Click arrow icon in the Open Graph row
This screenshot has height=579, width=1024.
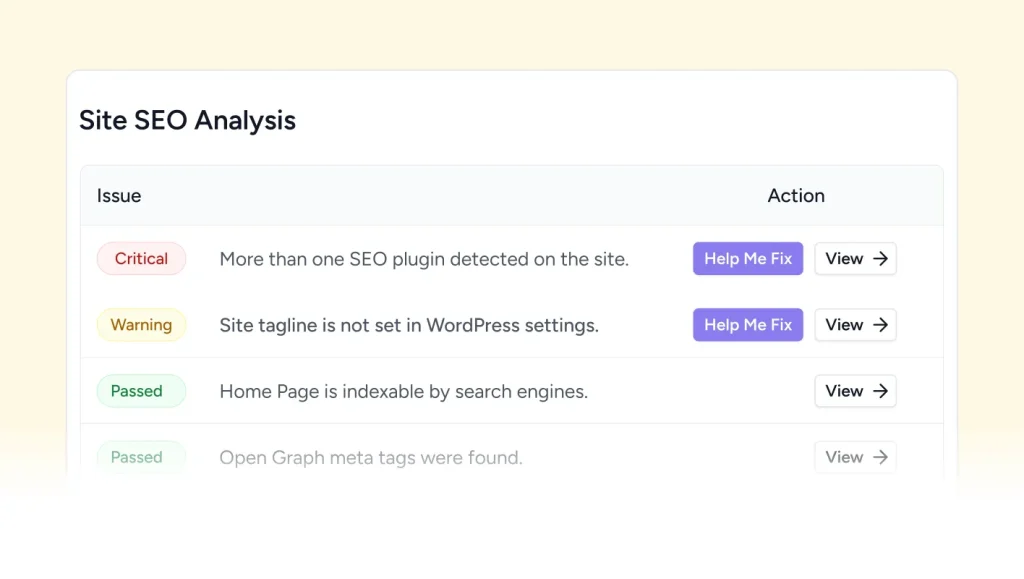(880, 457)
